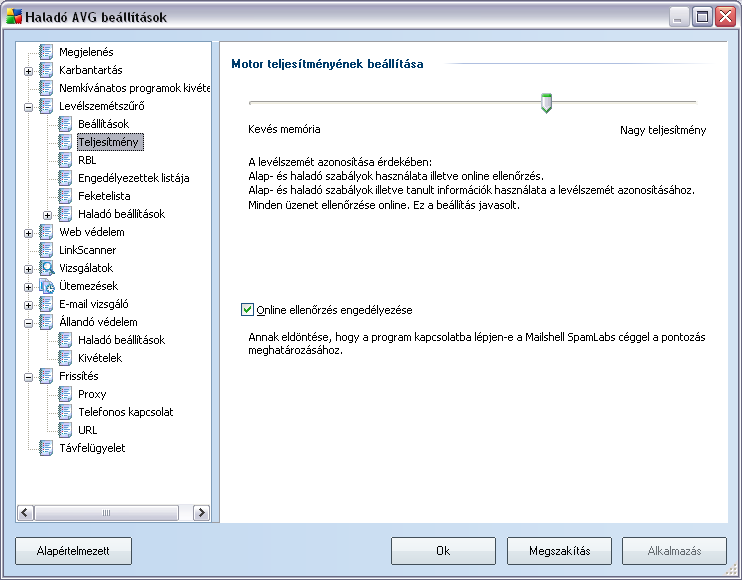The image size is (742, 580).
Task: Select the Proxy tree item
Action: point(92,394)
